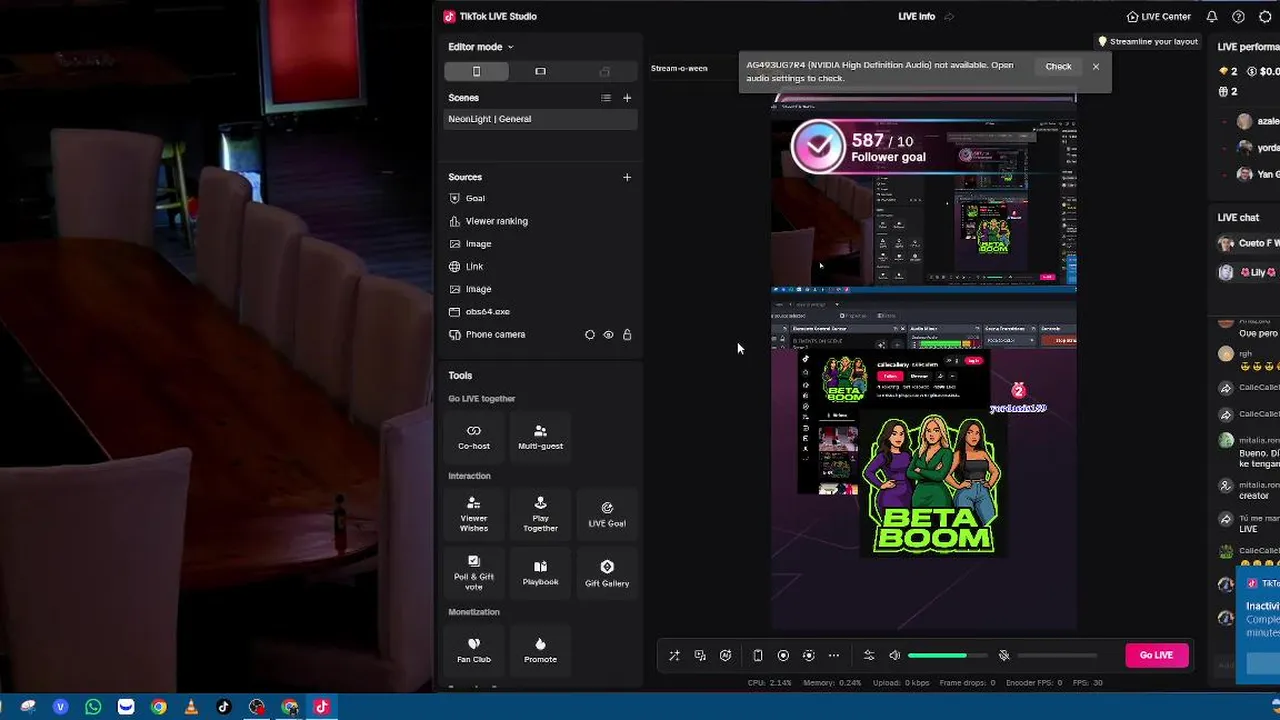
Task: Adjust the microphone volume slider
Action: 1056,656
